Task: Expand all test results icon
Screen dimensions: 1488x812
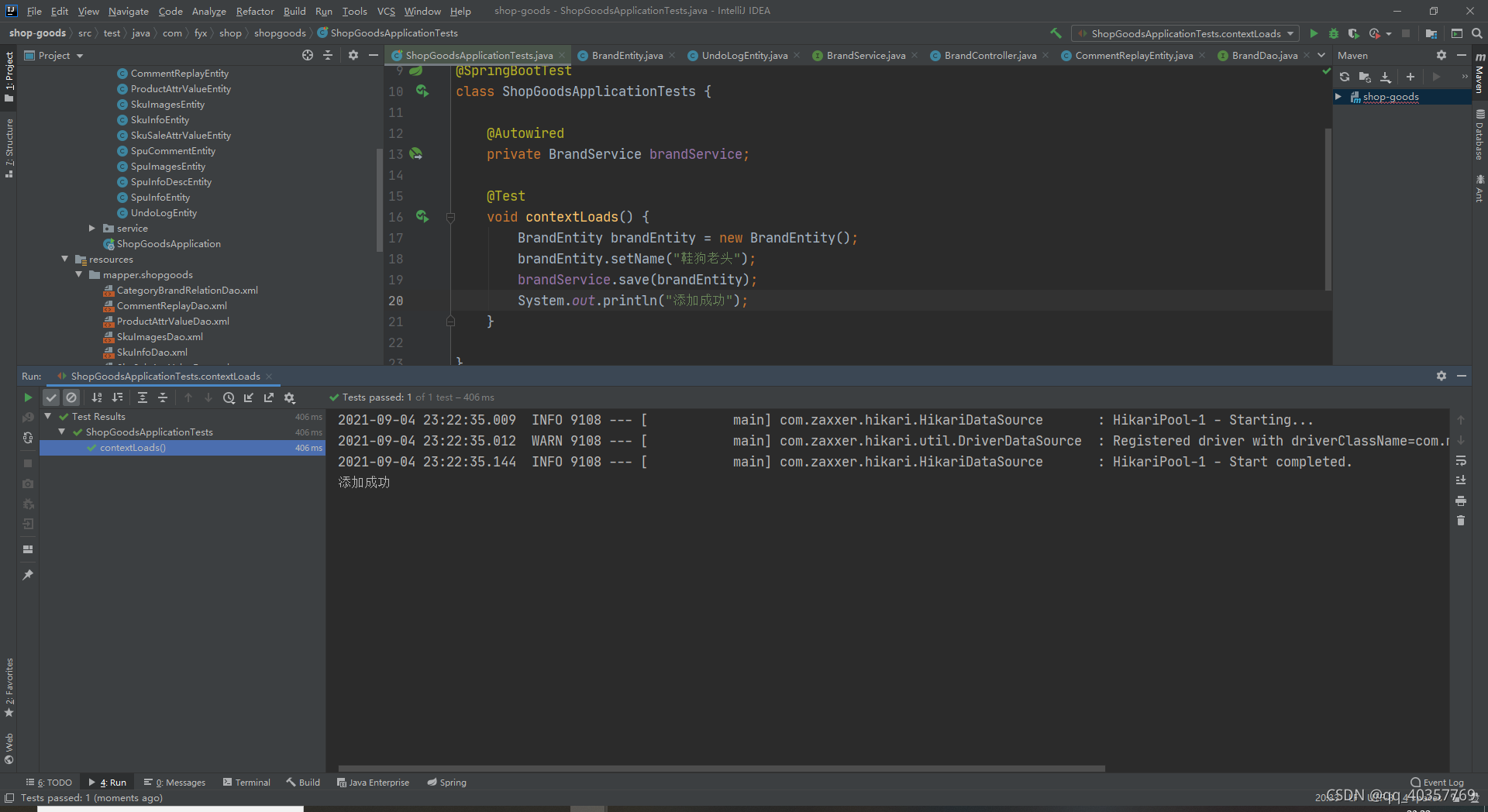Action: click(x=143, y=397)
